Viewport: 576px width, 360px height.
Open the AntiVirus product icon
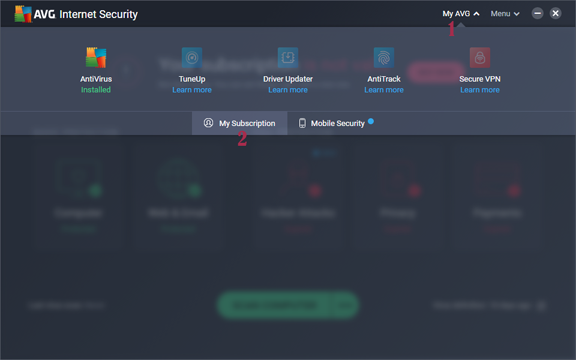click(x=96, y=57)
